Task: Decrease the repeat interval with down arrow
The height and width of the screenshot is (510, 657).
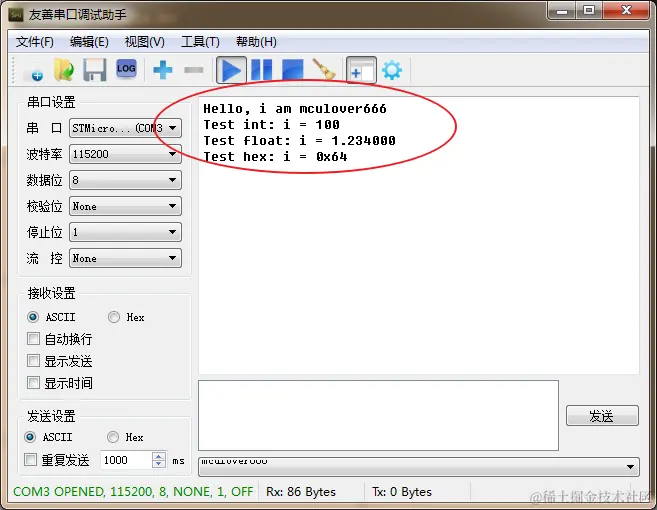Action: pyautogui.click(x=158, y=464)
